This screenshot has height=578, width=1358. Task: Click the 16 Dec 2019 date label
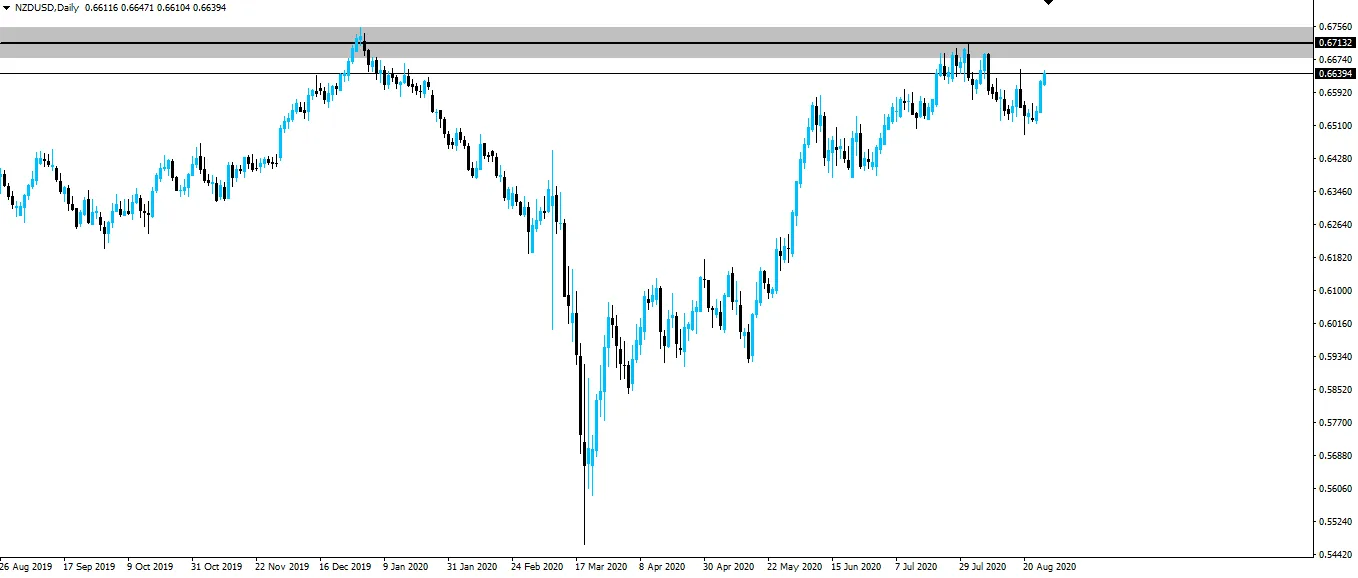tap(346, 567)
